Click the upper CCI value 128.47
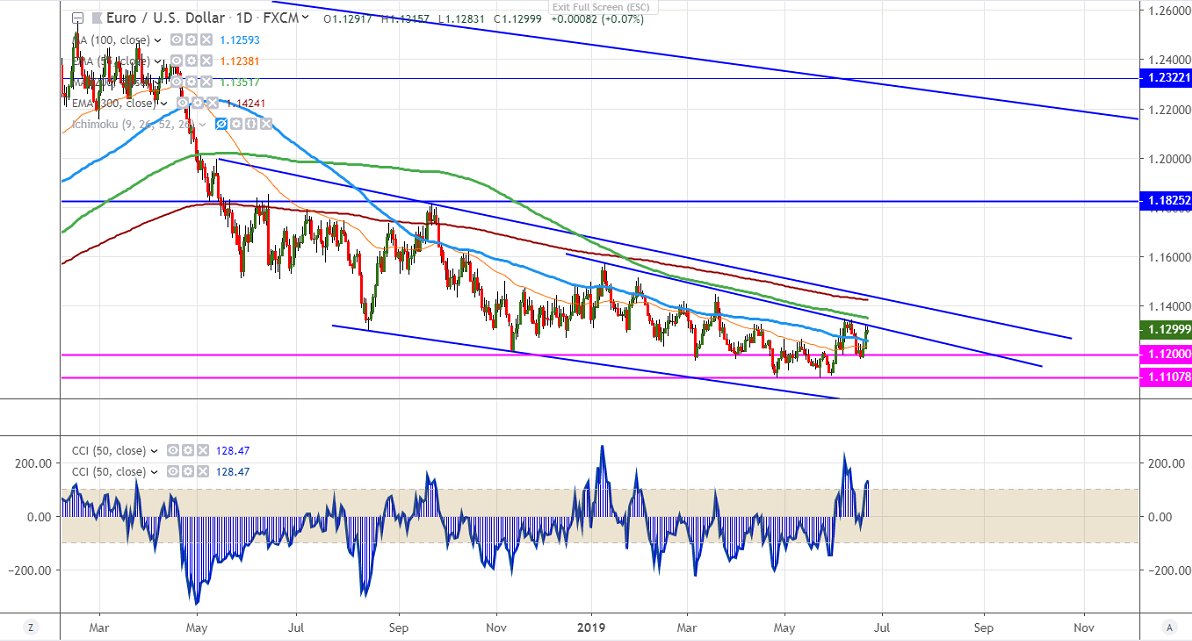The width and height of the screenshot is (1192, 641). coord(233,451)
